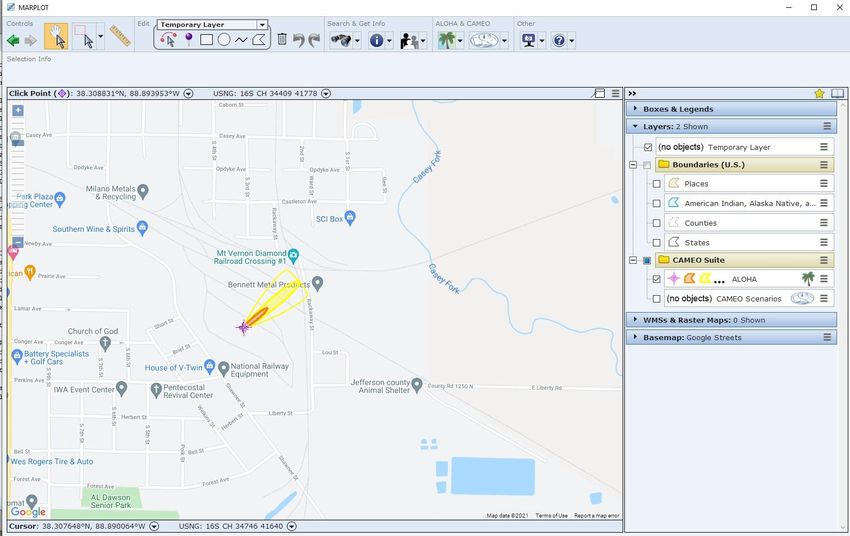Pick the polygon drawing tool
The image size is (850, 536).
pyautogui.click(x=259, y=40)
